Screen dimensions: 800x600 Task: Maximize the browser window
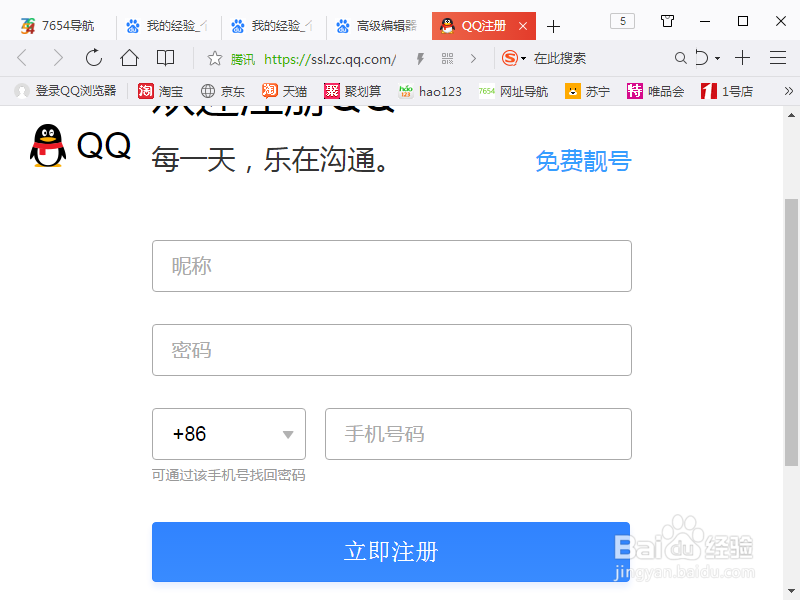(x=743, y=21)
